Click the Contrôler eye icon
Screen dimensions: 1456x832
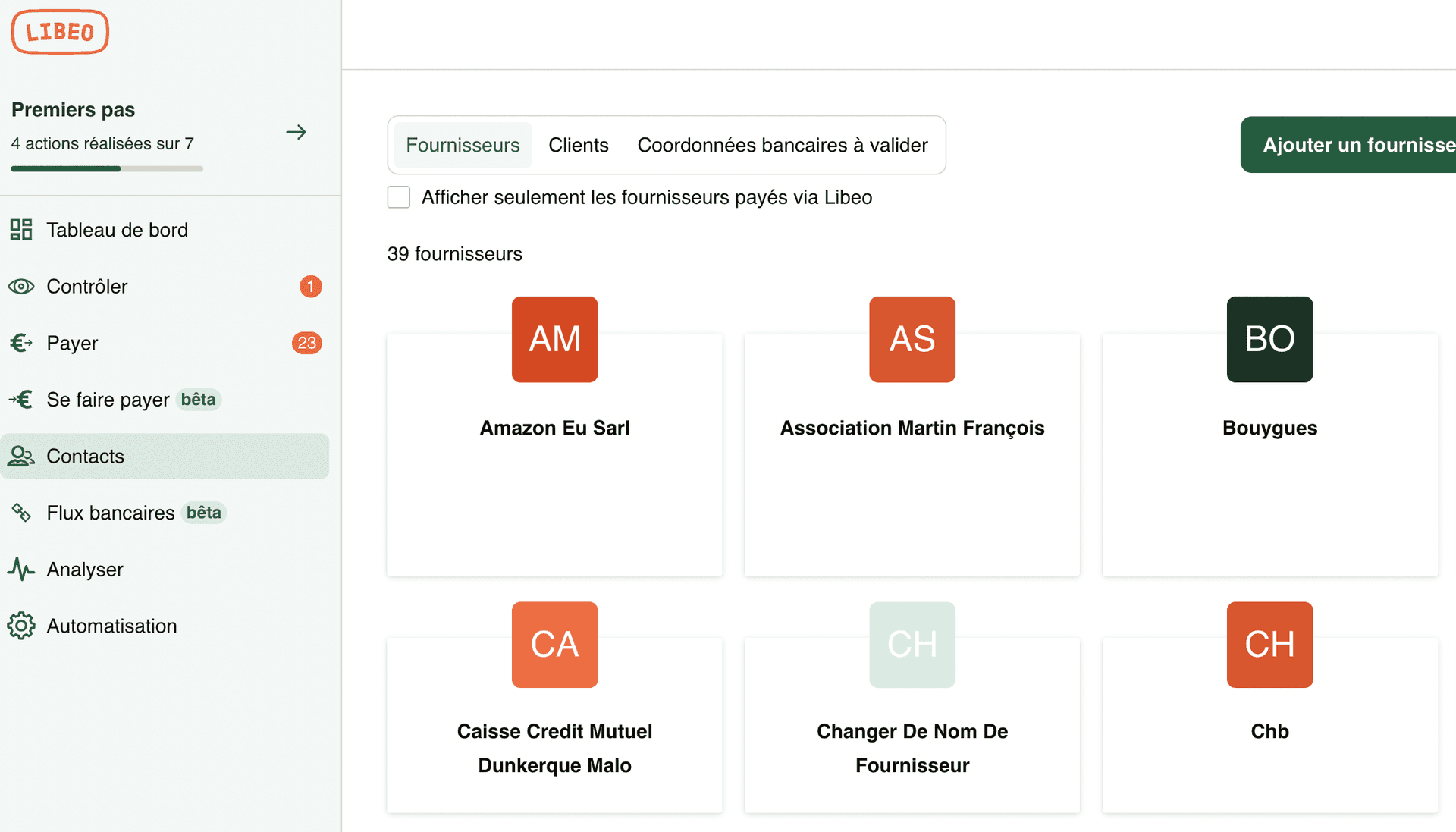click(x=21, y=287)
